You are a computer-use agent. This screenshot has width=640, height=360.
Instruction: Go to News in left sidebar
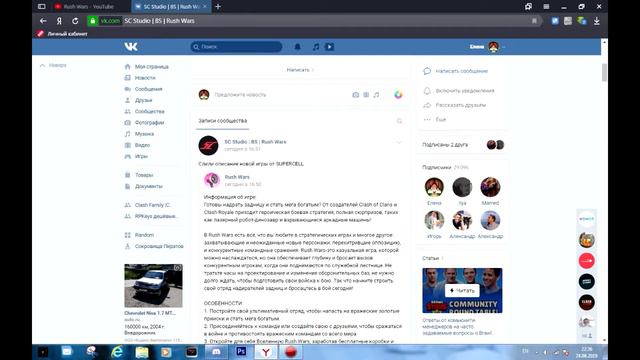tap(145, 78)
